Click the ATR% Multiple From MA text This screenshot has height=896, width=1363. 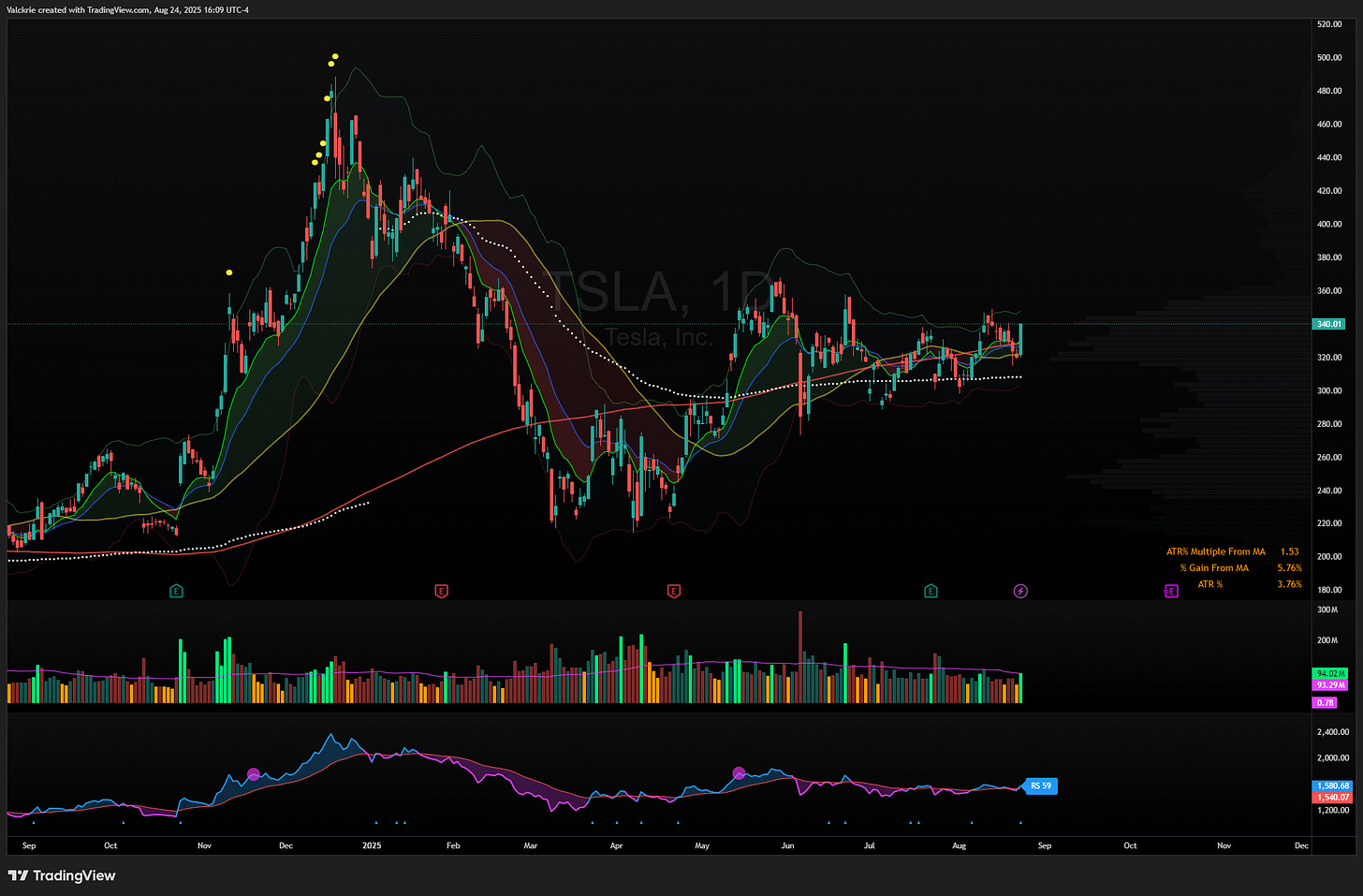1215,551
